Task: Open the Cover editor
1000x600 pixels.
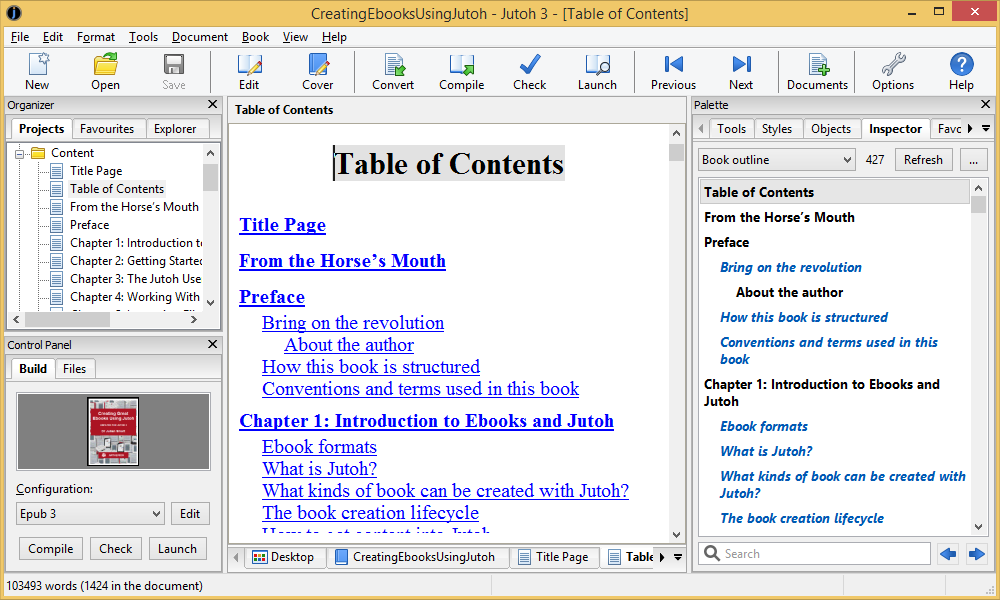Action: tap(317, 70)
